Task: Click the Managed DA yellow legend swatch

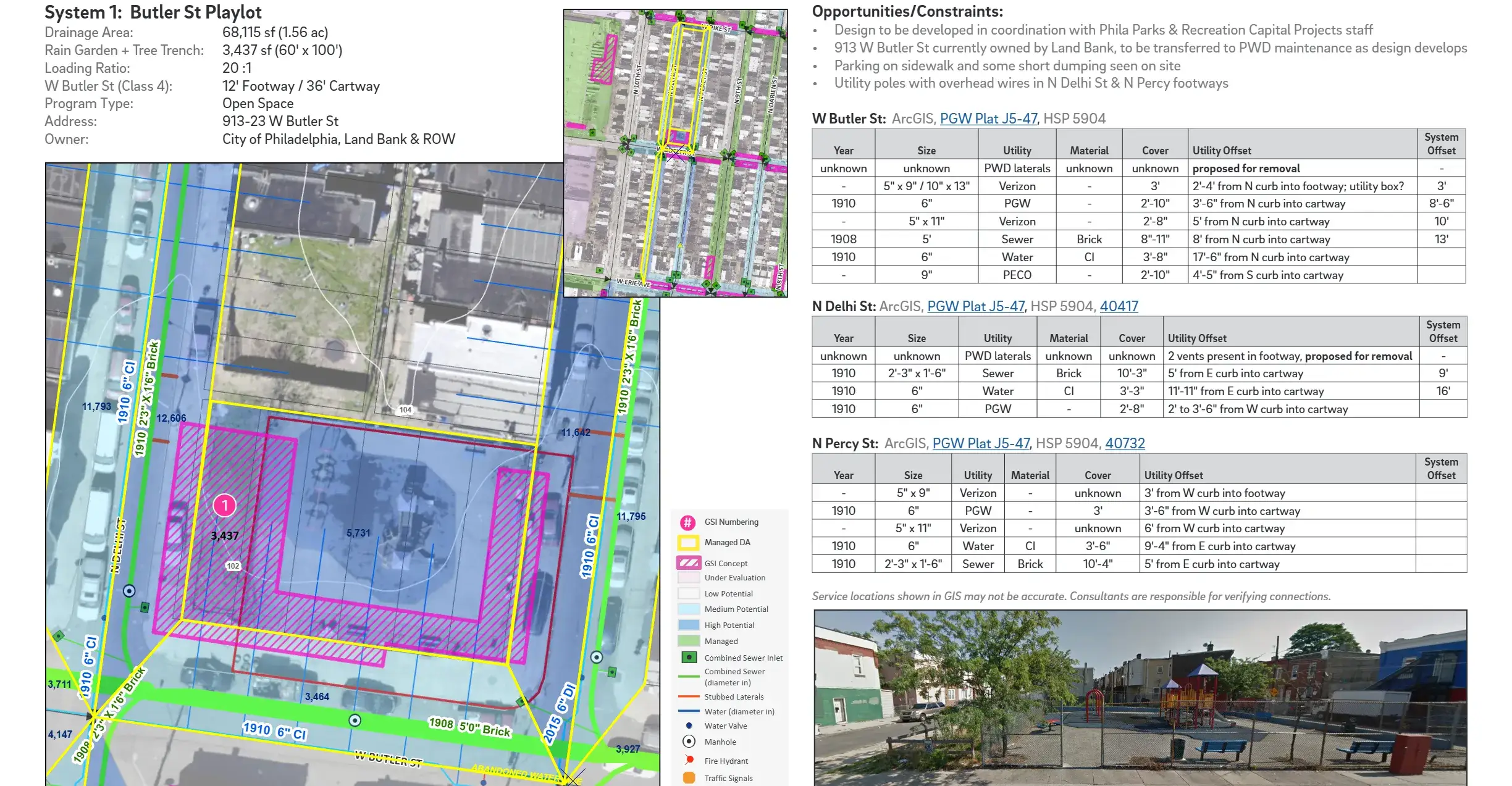Action: click(688, 543)
